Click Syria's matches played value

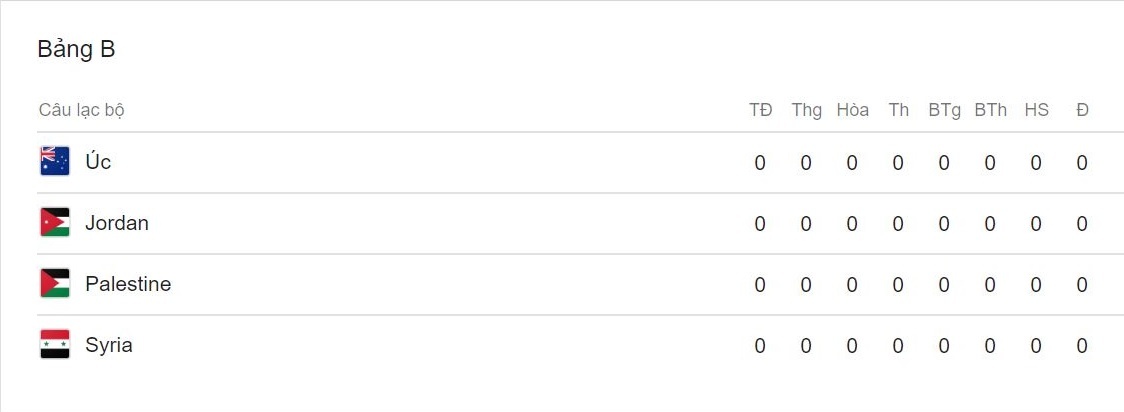click(x=760, y=346)
